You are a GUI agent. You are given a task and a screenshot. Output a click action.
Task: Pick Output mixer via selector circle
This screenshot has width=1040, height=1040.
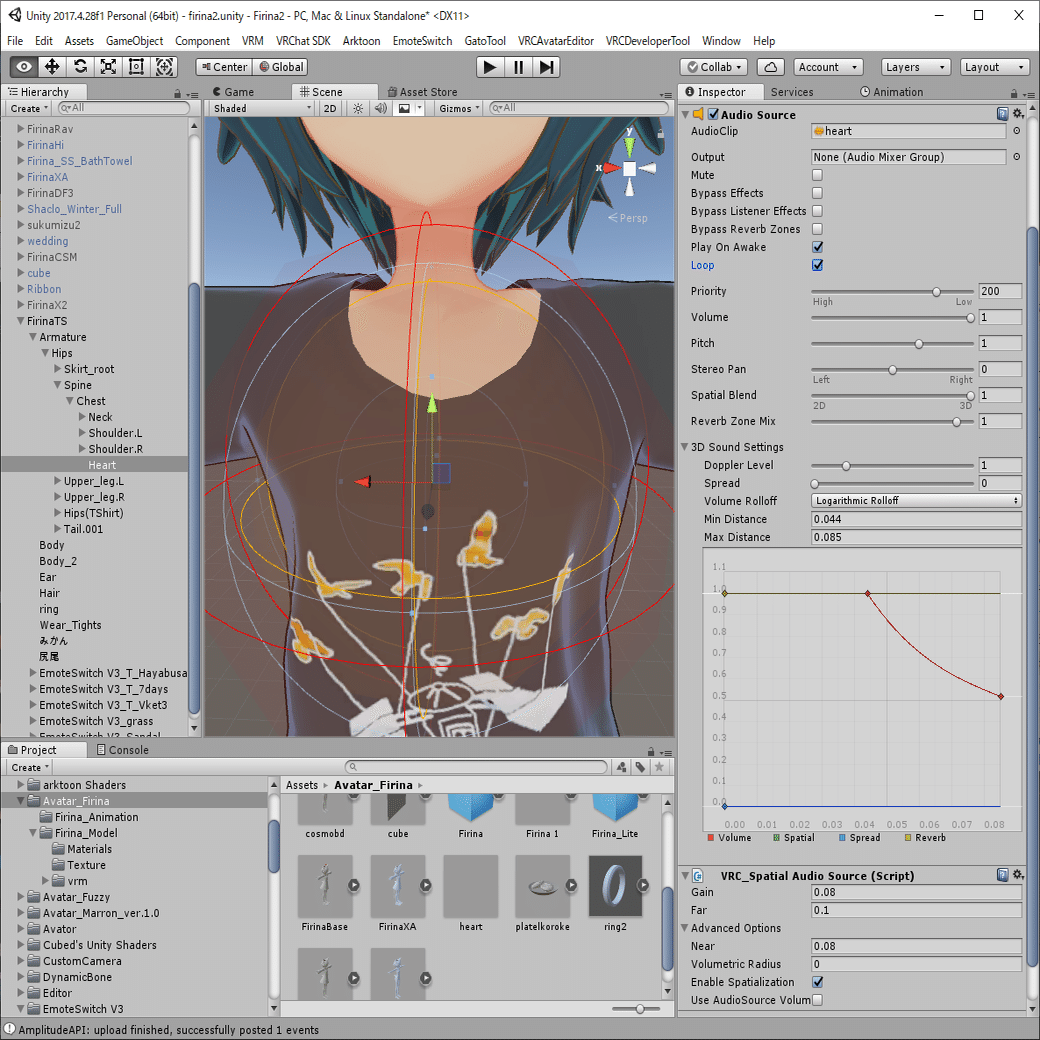click(1016, 157)
